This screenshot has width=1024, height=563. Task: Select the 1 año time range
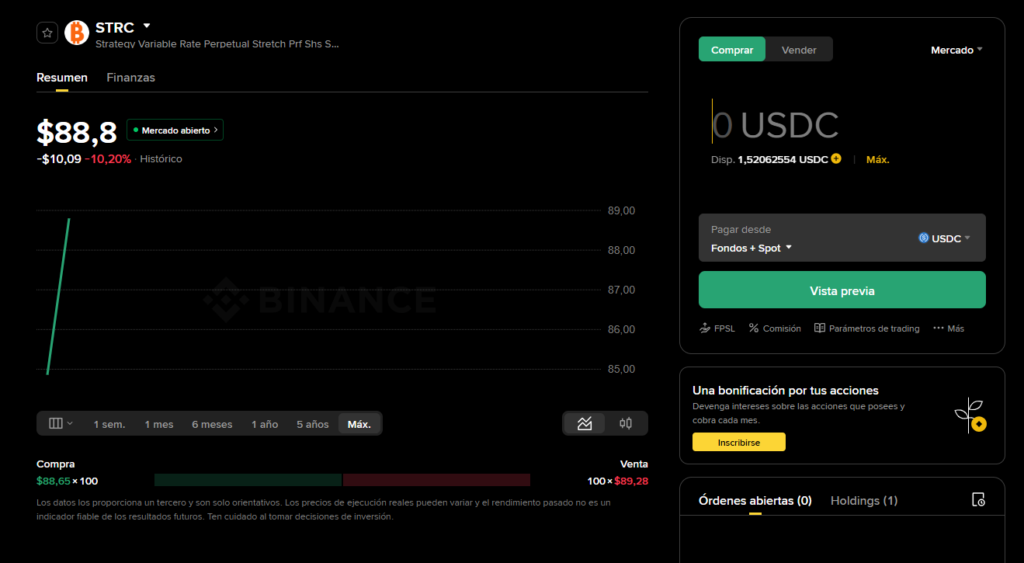[x=264, y=425]
